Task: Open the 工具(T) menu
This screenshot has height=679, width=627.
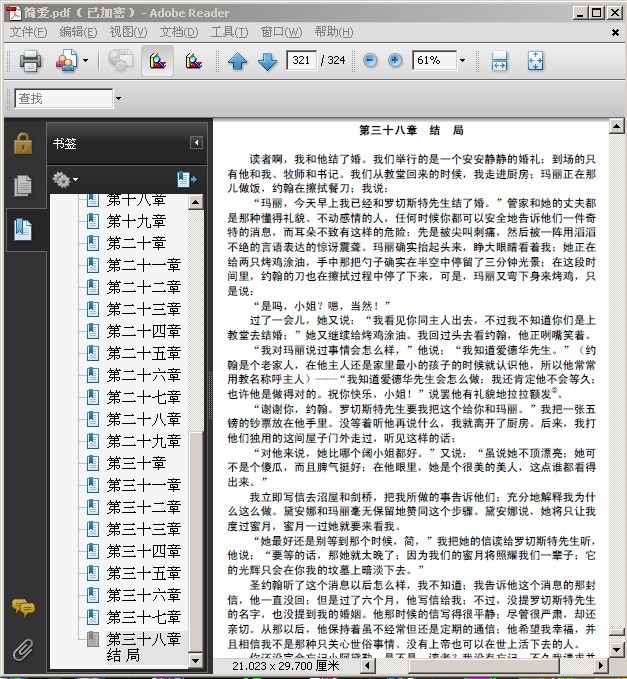Action: 229,32
